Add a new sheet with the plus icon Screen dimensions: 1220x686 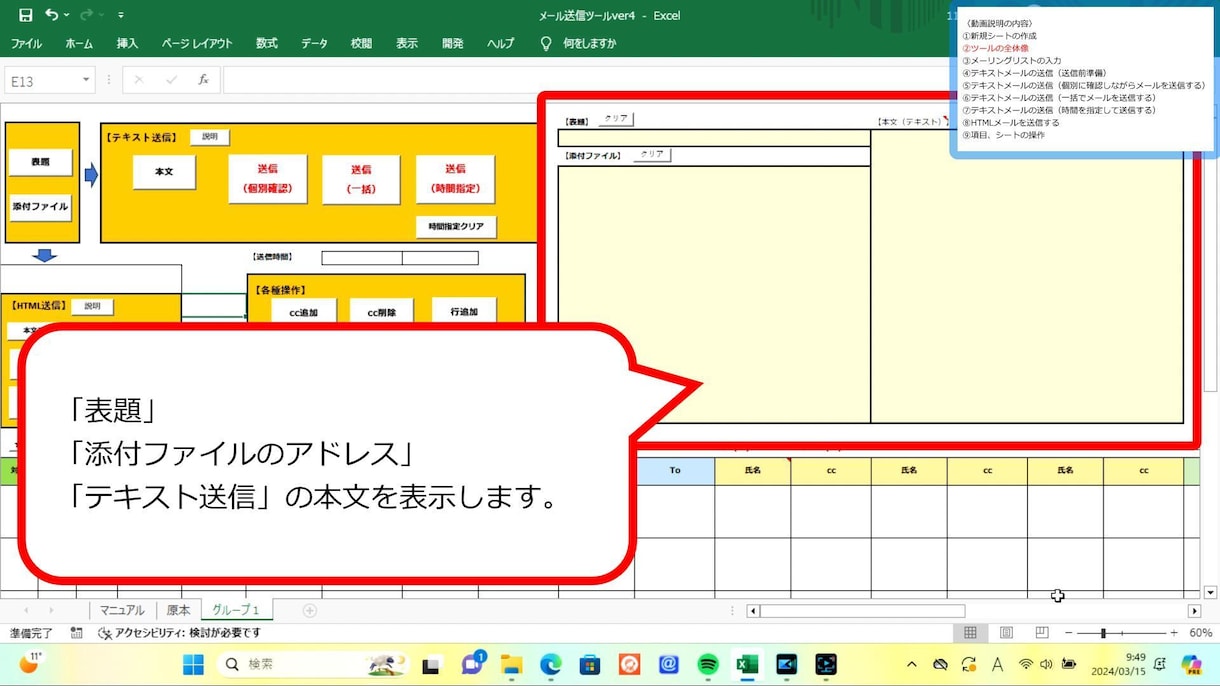coord(310,610)
